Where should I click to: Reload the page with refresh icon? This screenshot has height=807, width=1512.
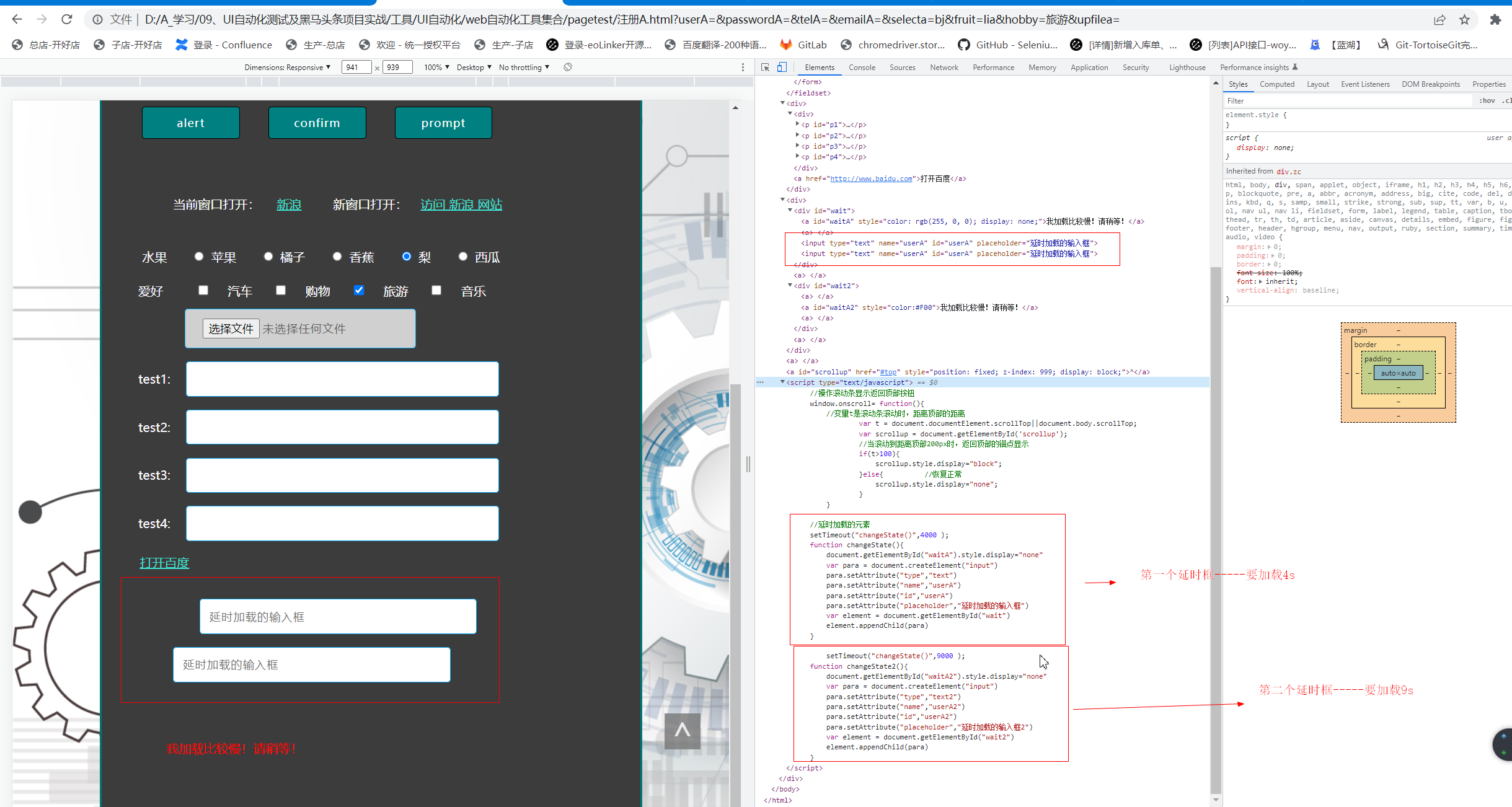(x=66, y=19)
